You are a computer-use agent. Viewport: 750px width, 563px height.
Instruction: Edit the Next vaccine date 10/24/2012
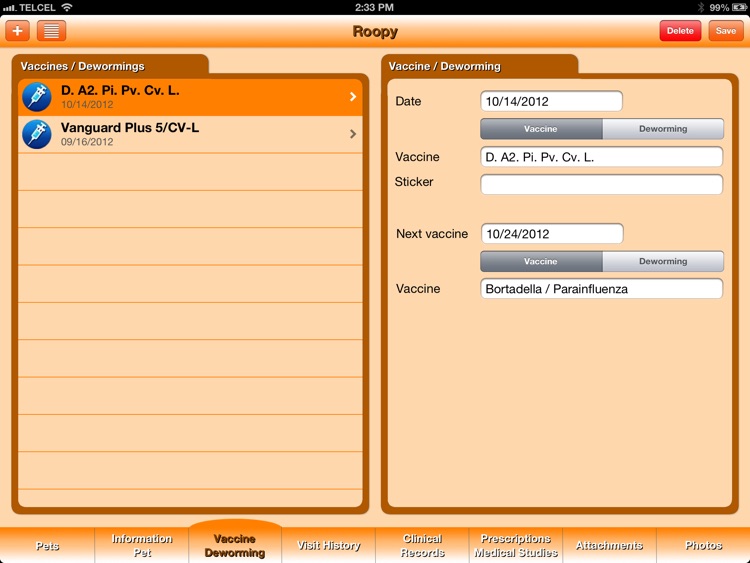552,233
